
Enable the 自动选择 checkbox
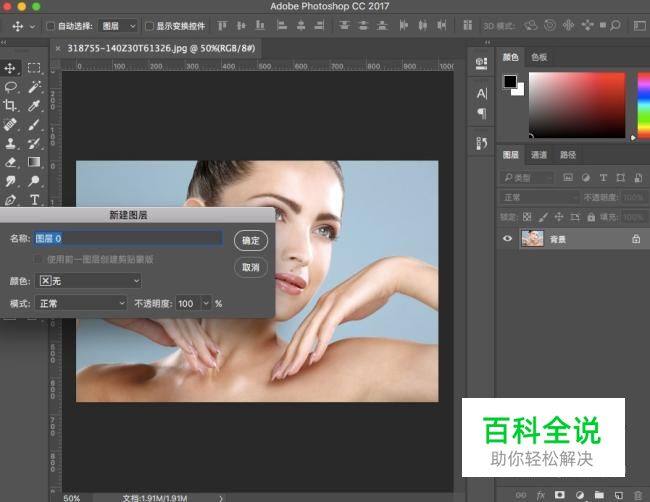click(51, 25)
